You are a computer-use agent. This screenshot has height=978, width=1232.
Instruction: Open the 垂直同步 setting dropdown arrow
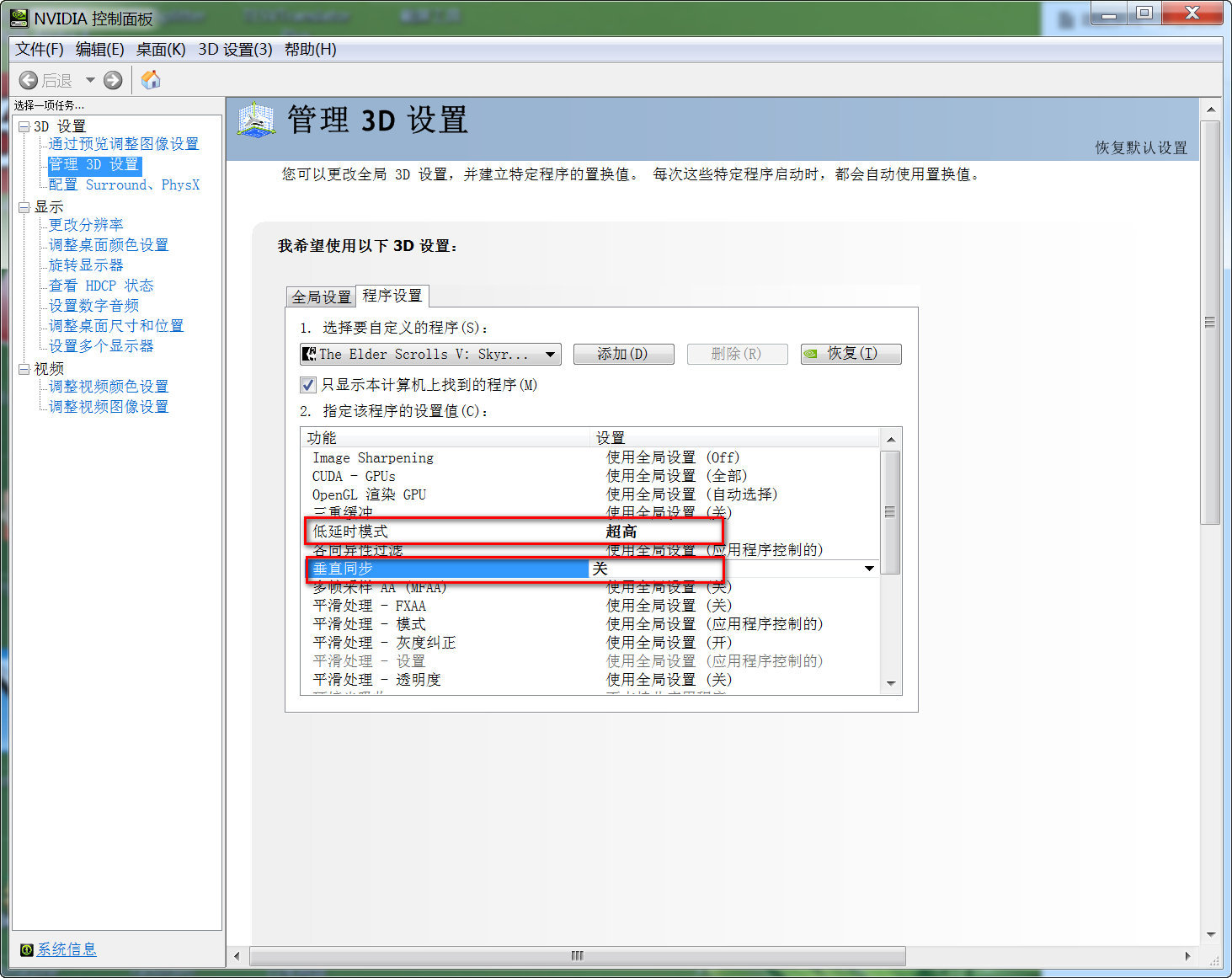[x=869, y=569]
